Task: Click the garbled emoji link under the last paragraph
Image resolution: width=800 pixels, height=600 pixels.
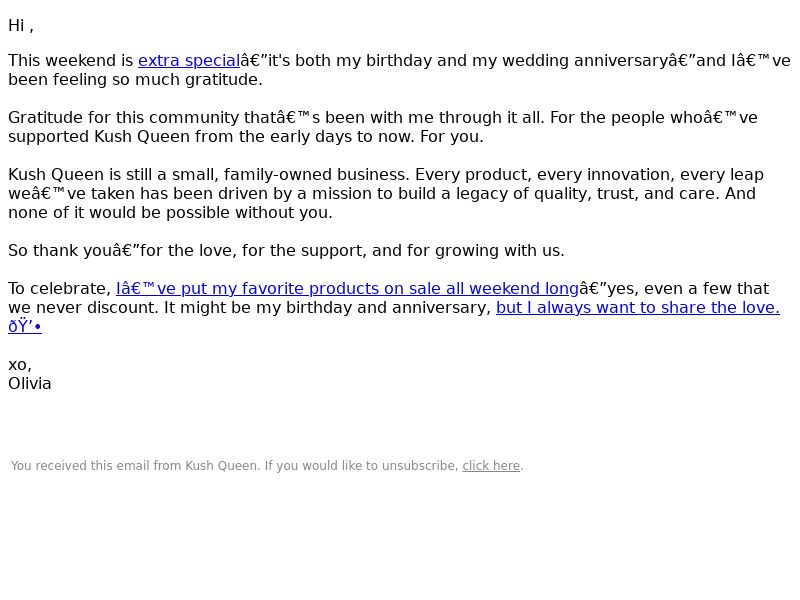Action: [25, 327]
